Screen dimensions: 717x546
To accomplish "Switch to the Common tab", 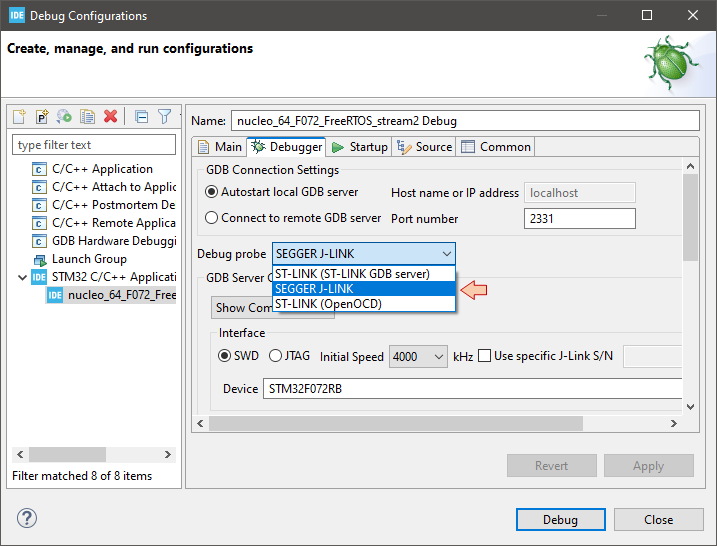I will [496, 147].
